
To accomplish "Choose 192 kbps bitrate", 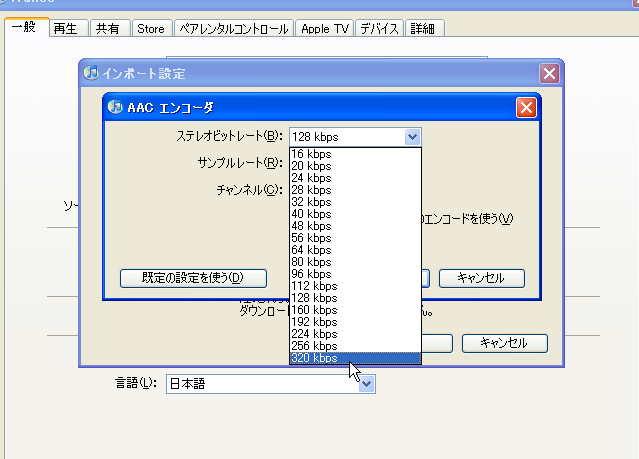I will (355, 322).
